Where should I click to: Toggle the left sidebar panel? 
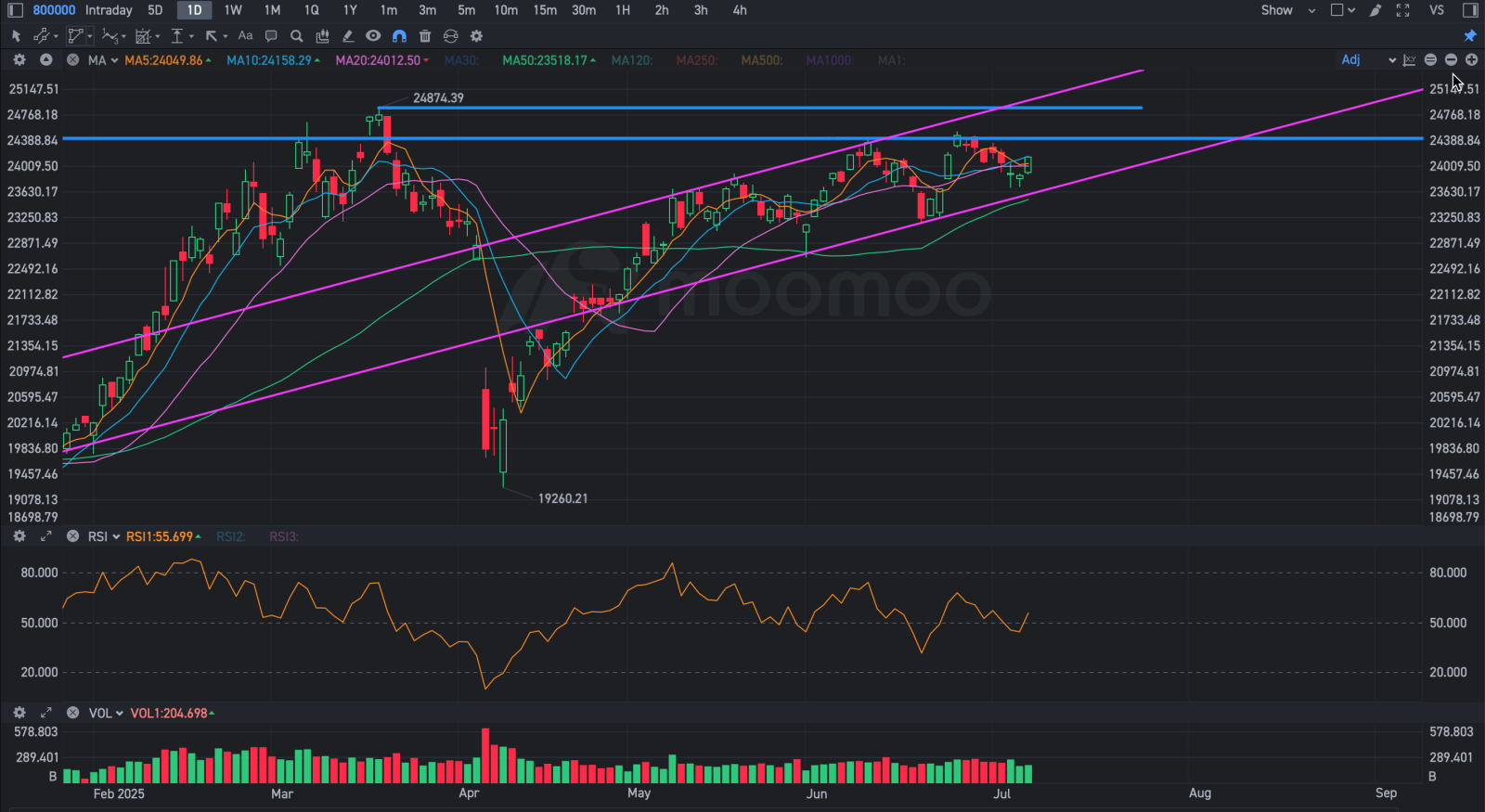pos(15,10)
